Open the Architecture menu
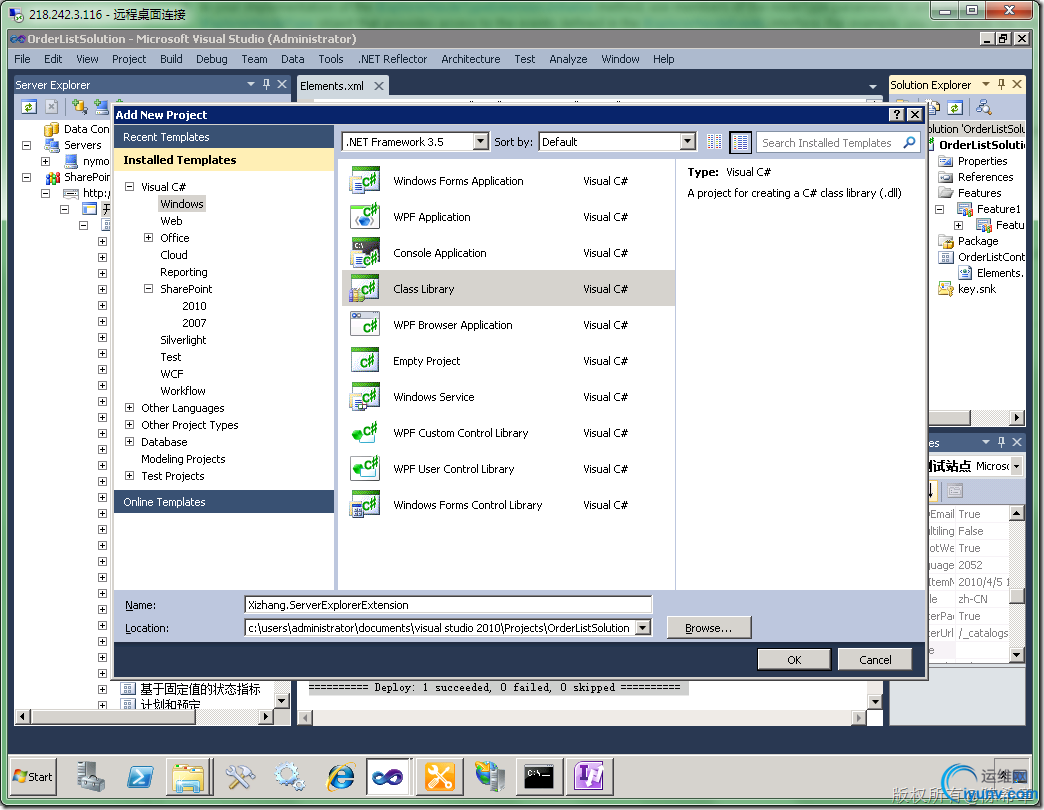The width and height of the screenshot is (1044, 810). [471, 59]
